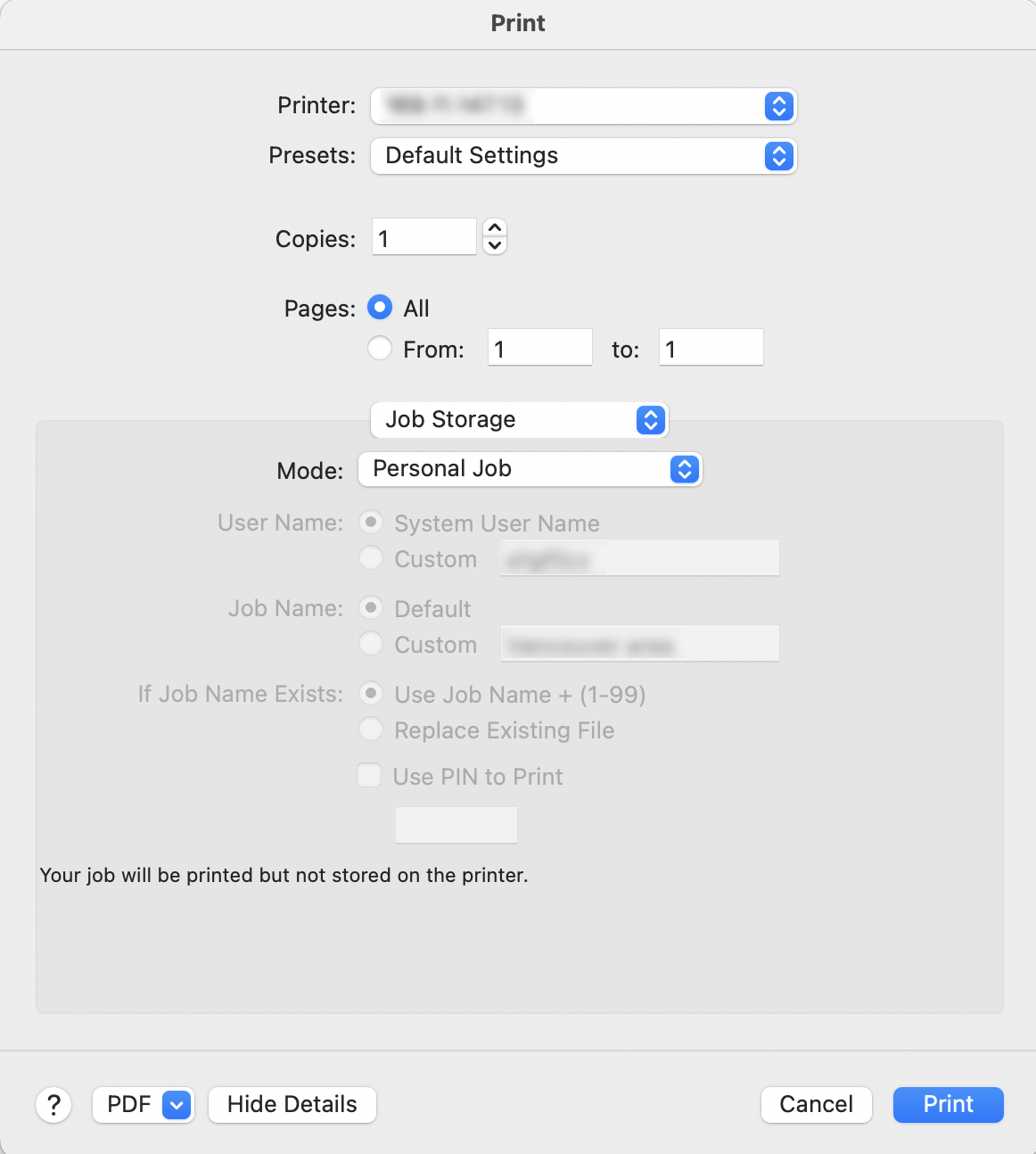1036x1154 pixels.
Task: Expand the Presets dropdown
Action: (x=583, y=156)
